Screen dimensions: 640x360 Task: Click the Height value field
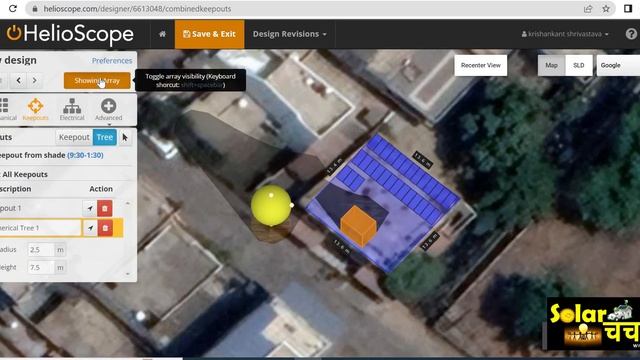point(41,267)
